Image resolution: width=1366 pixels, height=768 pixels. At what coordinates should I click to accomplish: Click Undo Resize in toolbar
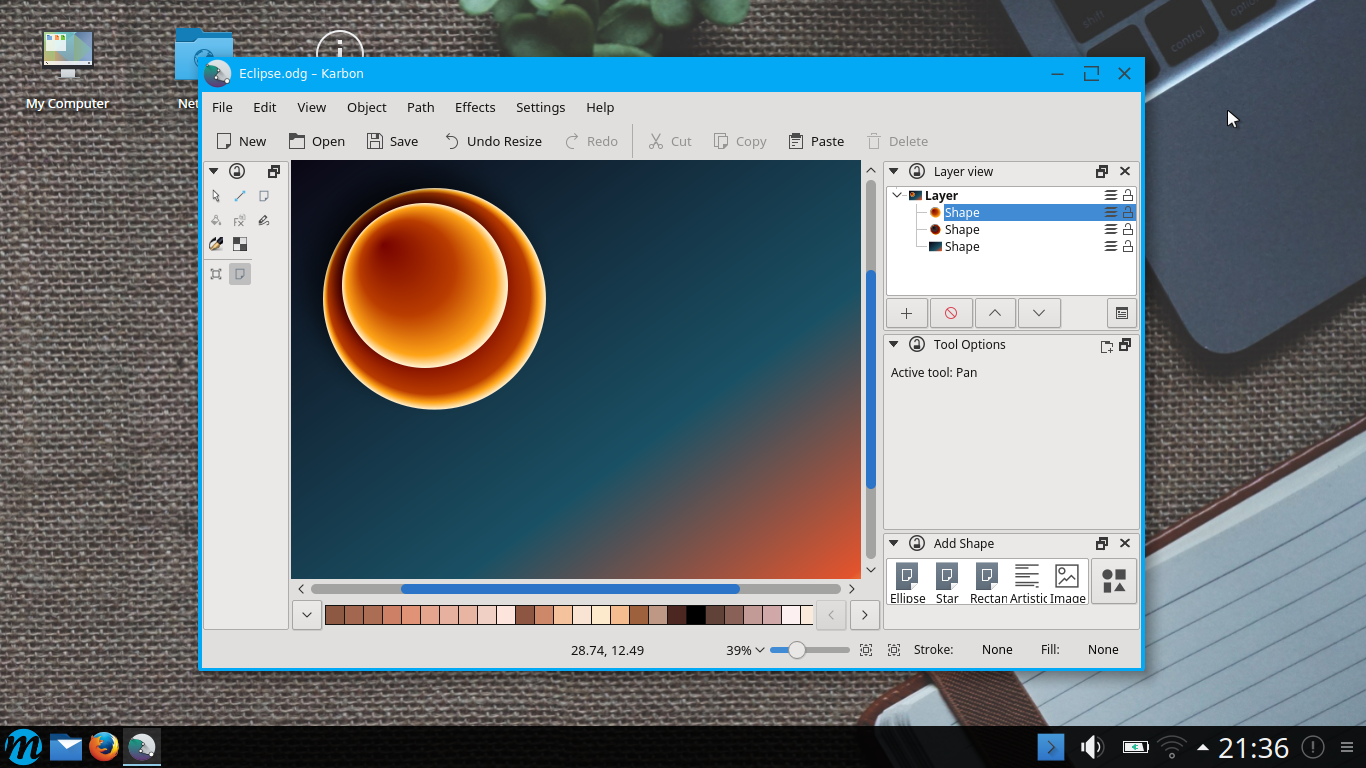pyautogui.click(x=493, y=141)
